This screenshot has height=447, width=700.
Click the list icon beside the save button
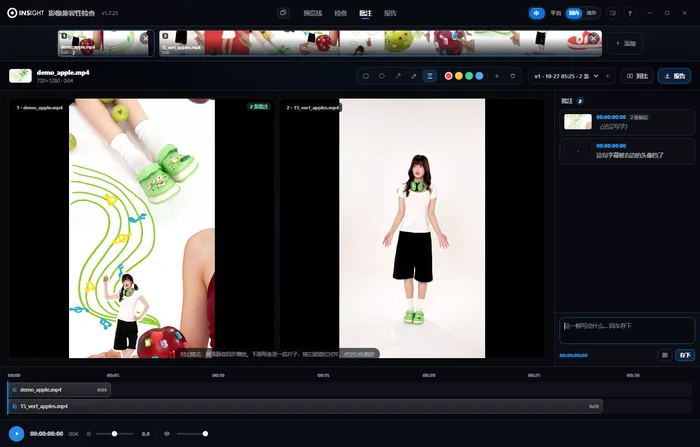[665, 355]
